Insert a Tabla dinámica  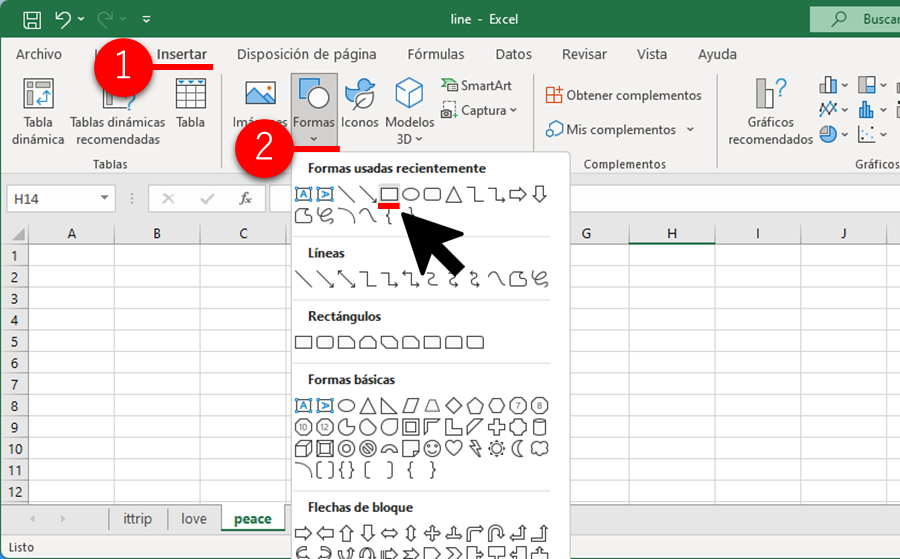[x=38, y=112]
